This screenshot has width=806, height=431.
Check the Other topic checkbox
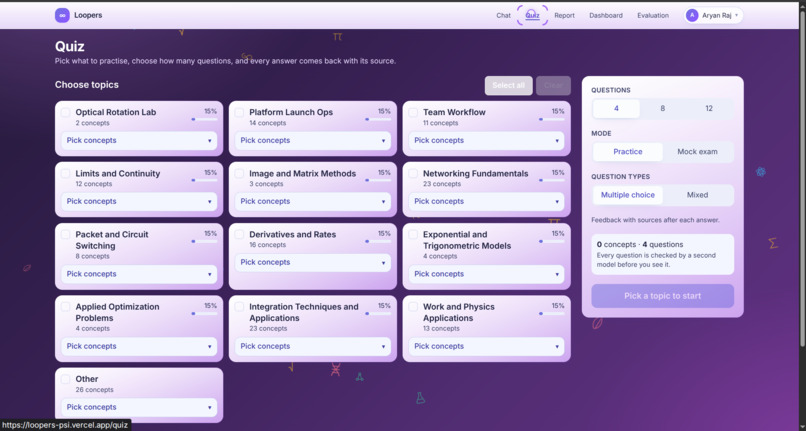click(x=66, y=379)
